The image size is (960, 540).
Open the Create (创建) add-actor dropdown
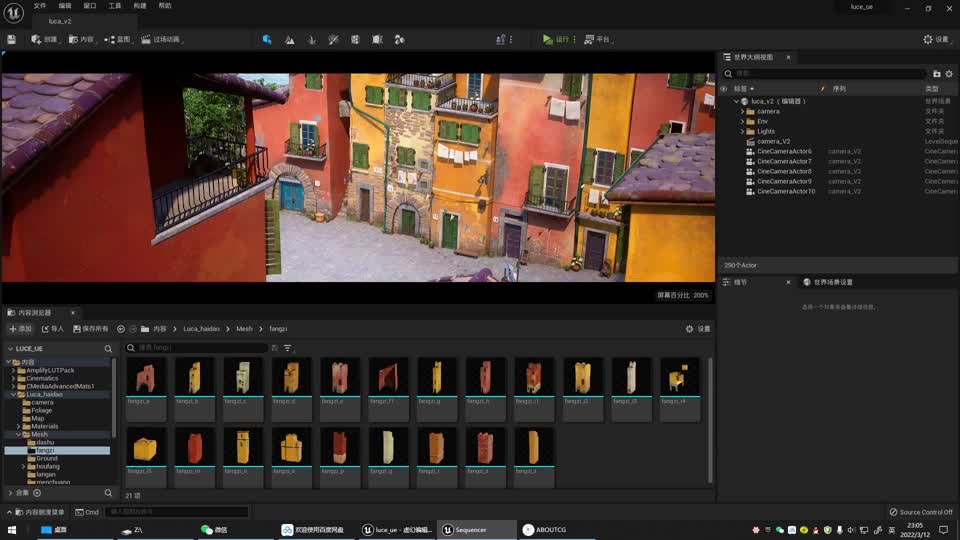coord(44,39)
